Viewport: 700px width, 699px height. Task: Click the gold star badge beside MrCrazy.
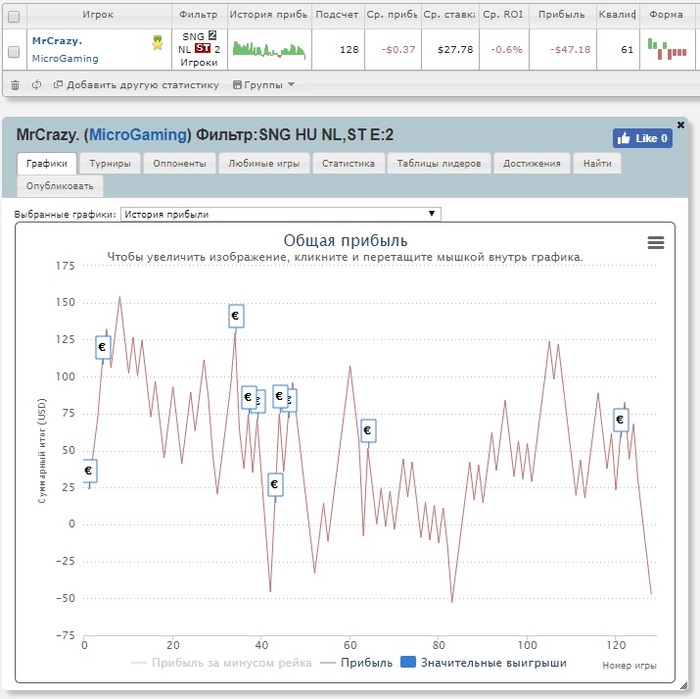click(158, 43)
